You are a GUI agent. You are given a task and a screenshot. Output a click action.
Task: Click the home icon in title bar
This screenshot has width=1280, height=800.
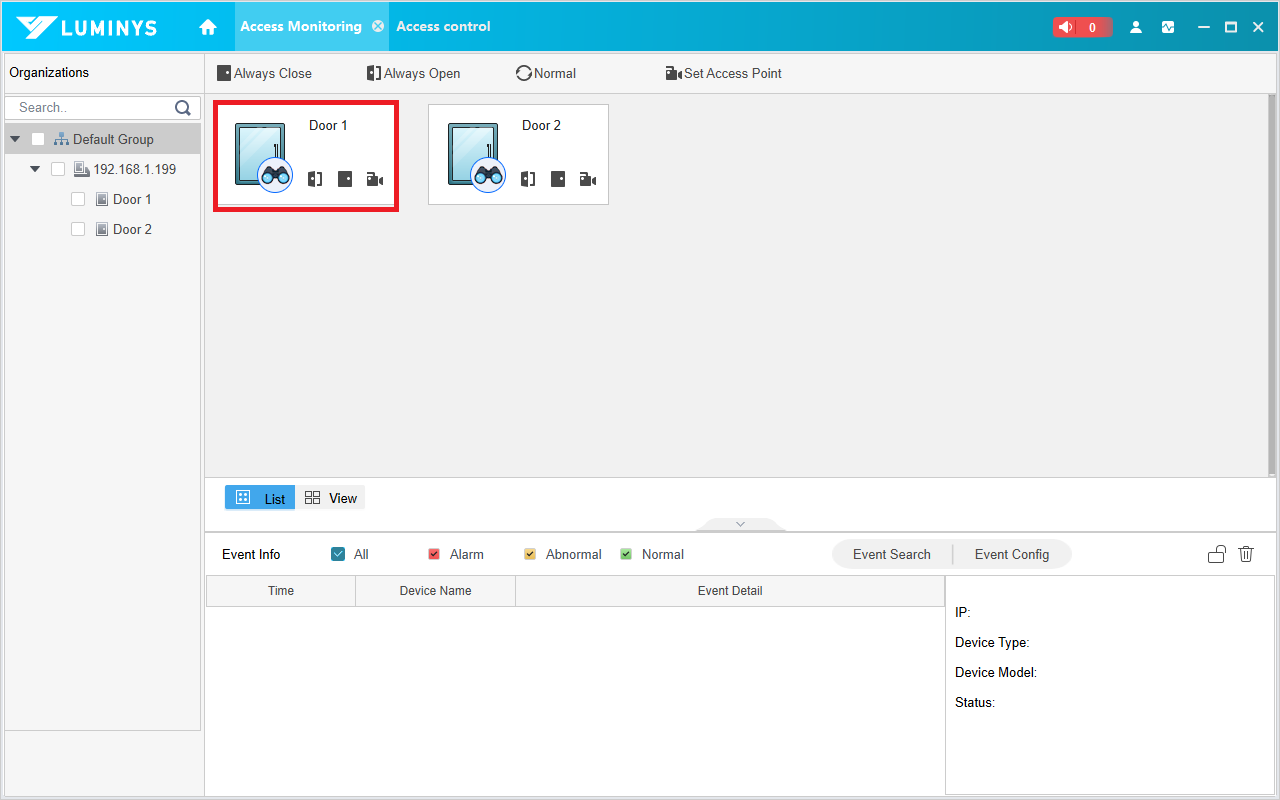(208, 27)
